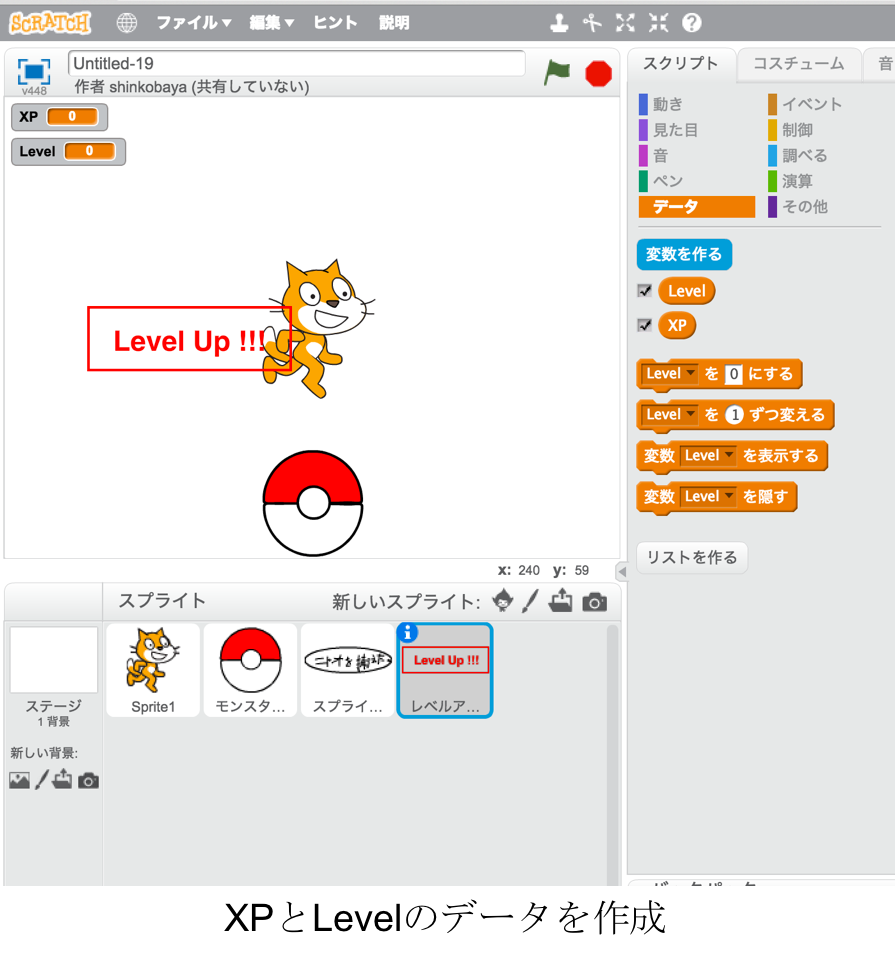
Task: Open the language globe menu
Action: [x=127, y=23]
